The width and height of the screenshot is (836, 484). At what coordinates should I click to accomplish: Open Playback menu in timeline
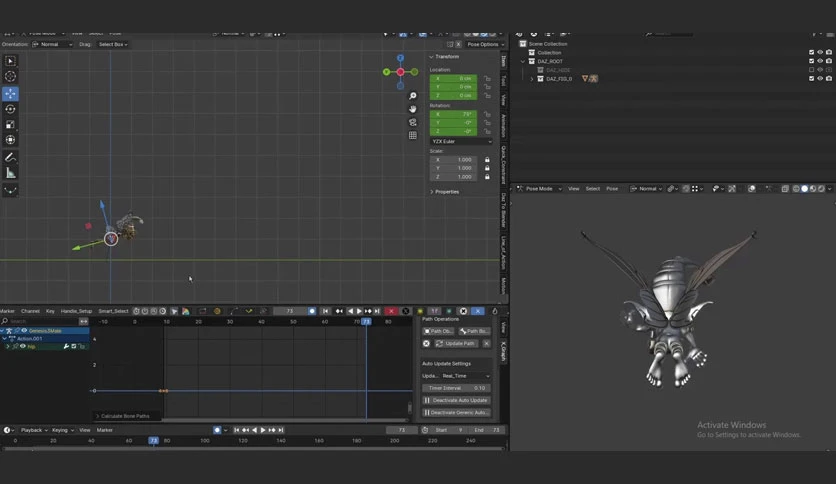pyautogui.click(x=34, y=430)
